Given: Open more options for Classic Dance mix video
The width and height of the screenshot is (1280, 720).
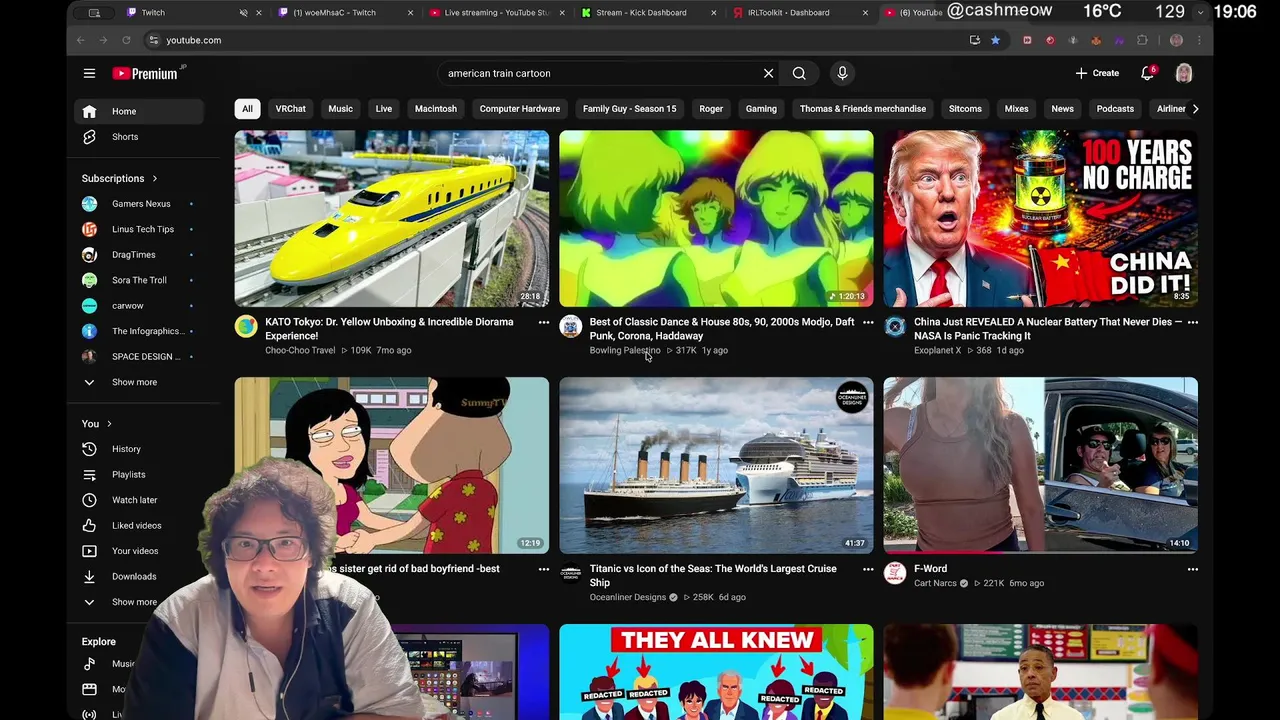Looking at the screenshot, I should point(868,322).
